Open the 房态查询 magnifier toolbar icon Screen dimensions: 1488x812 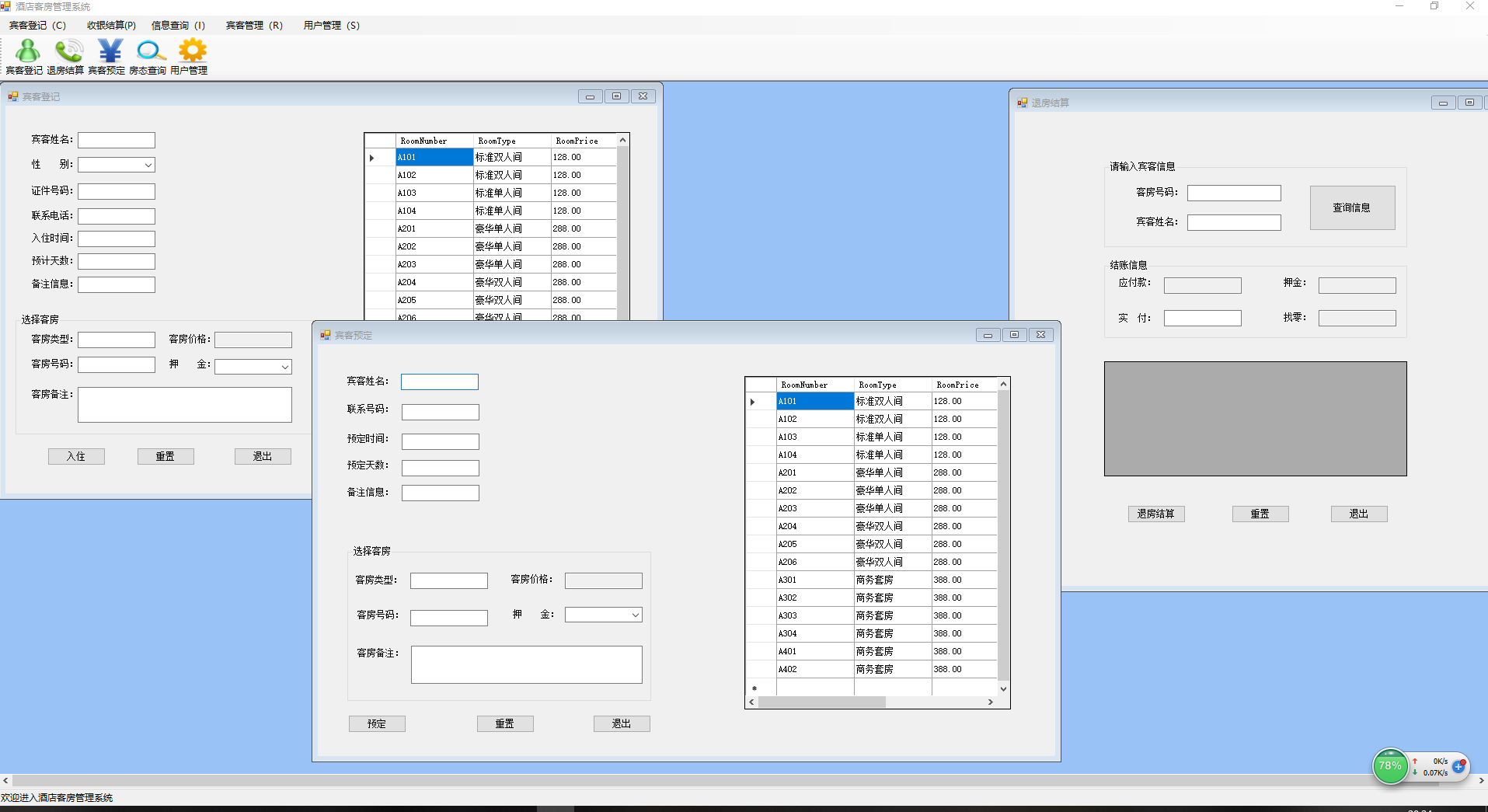tap(148, 57)
